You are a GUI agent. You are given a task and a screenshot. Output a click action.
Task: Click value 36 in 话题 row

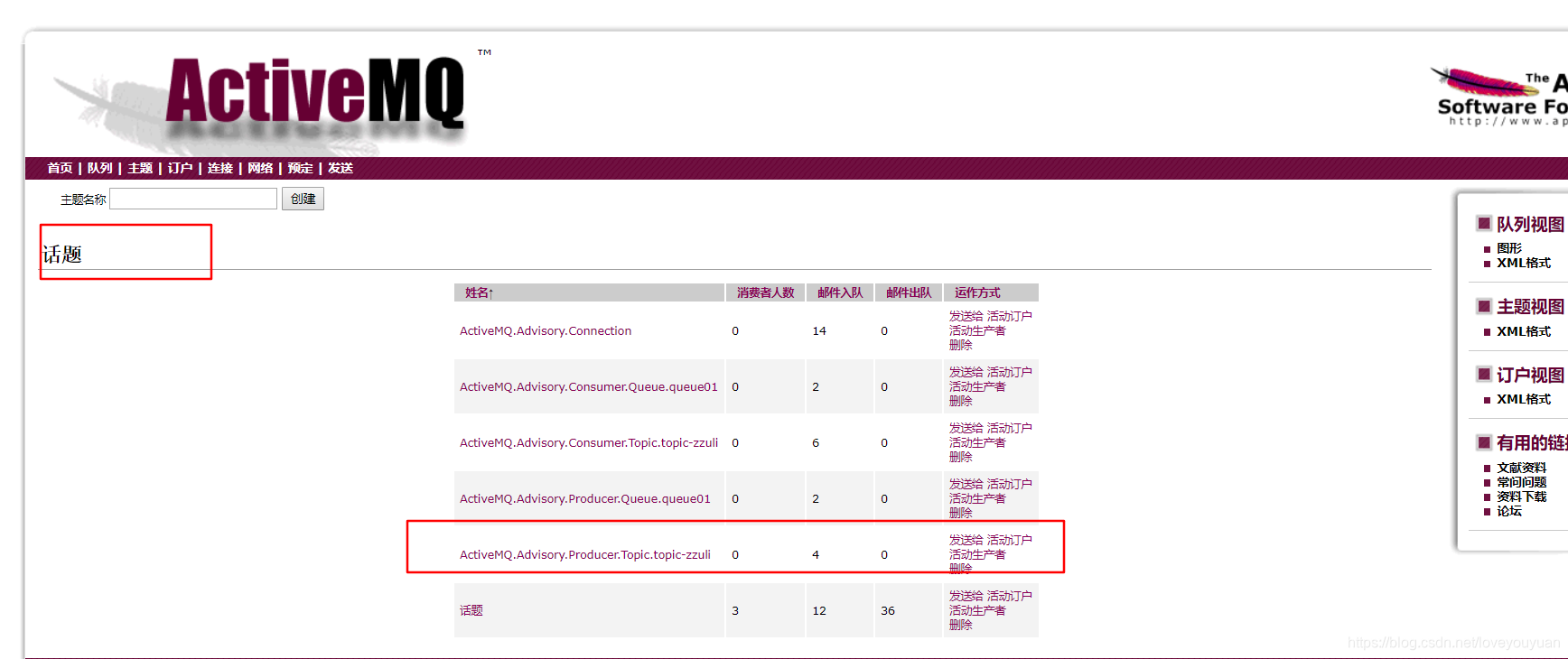coord(888,611)
